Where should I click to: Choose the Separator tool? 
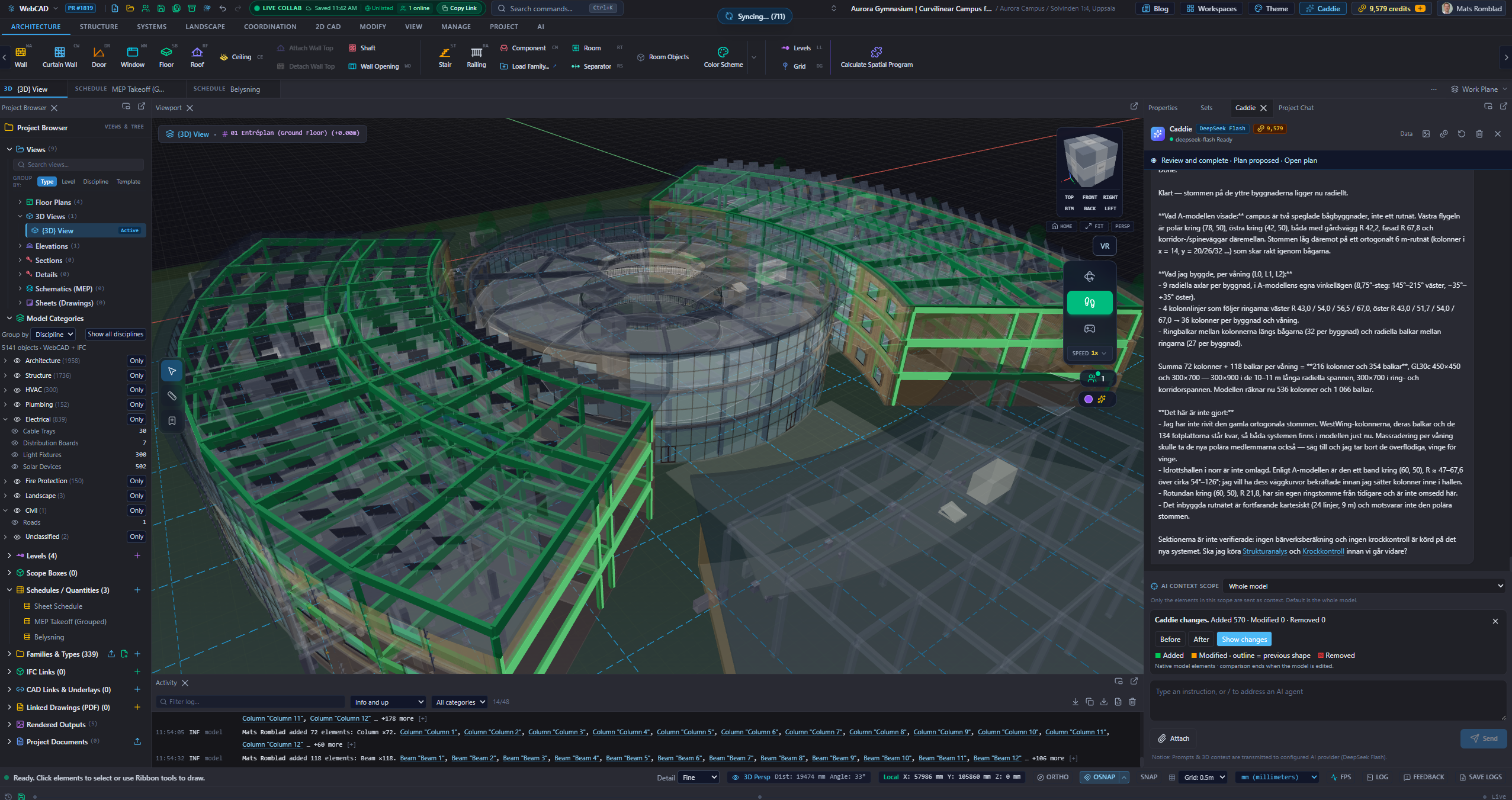(591, 66)
